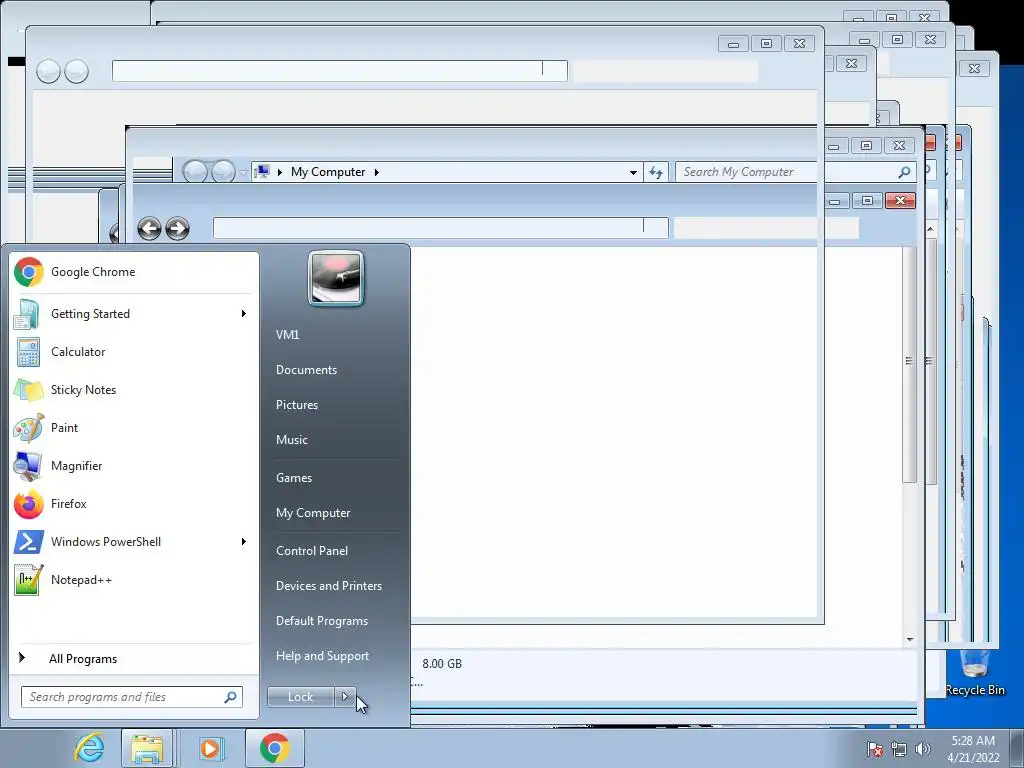Expand arrow before My Computer breadcrumb
This screenshot has height=768, width=1024.
(280, 172)
